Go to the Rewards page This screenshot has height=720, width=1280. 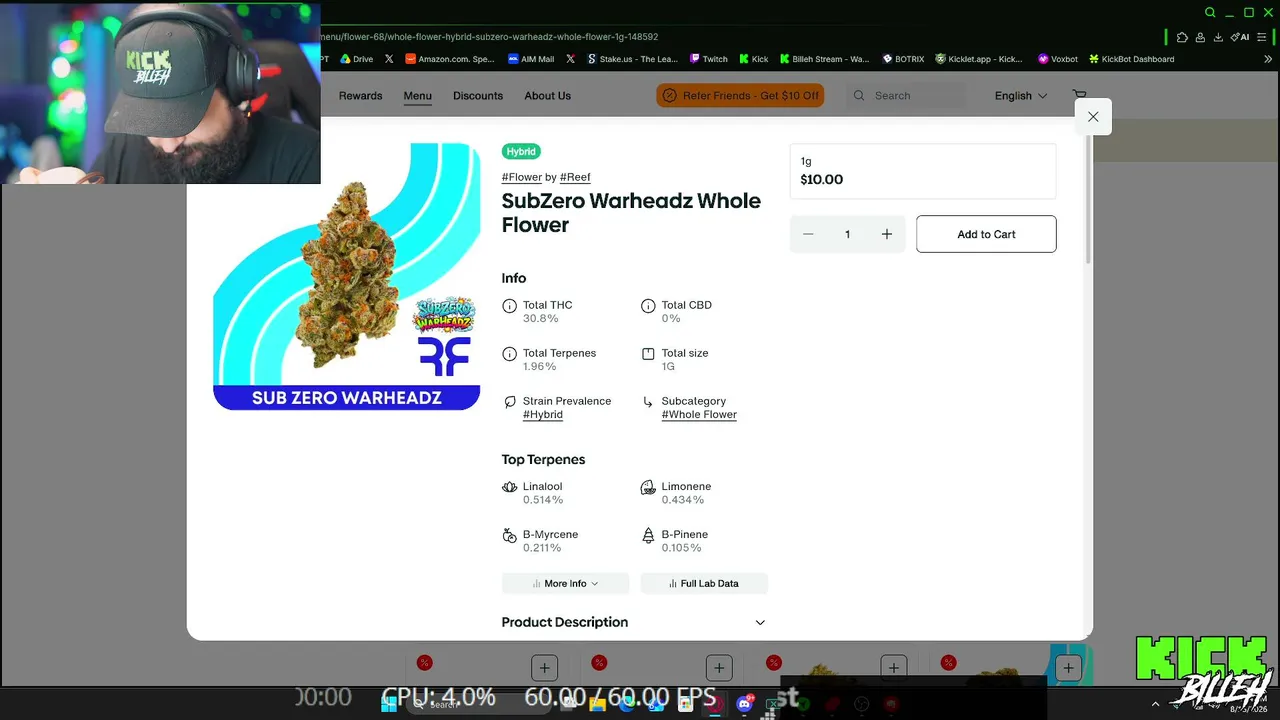[360, 96]
